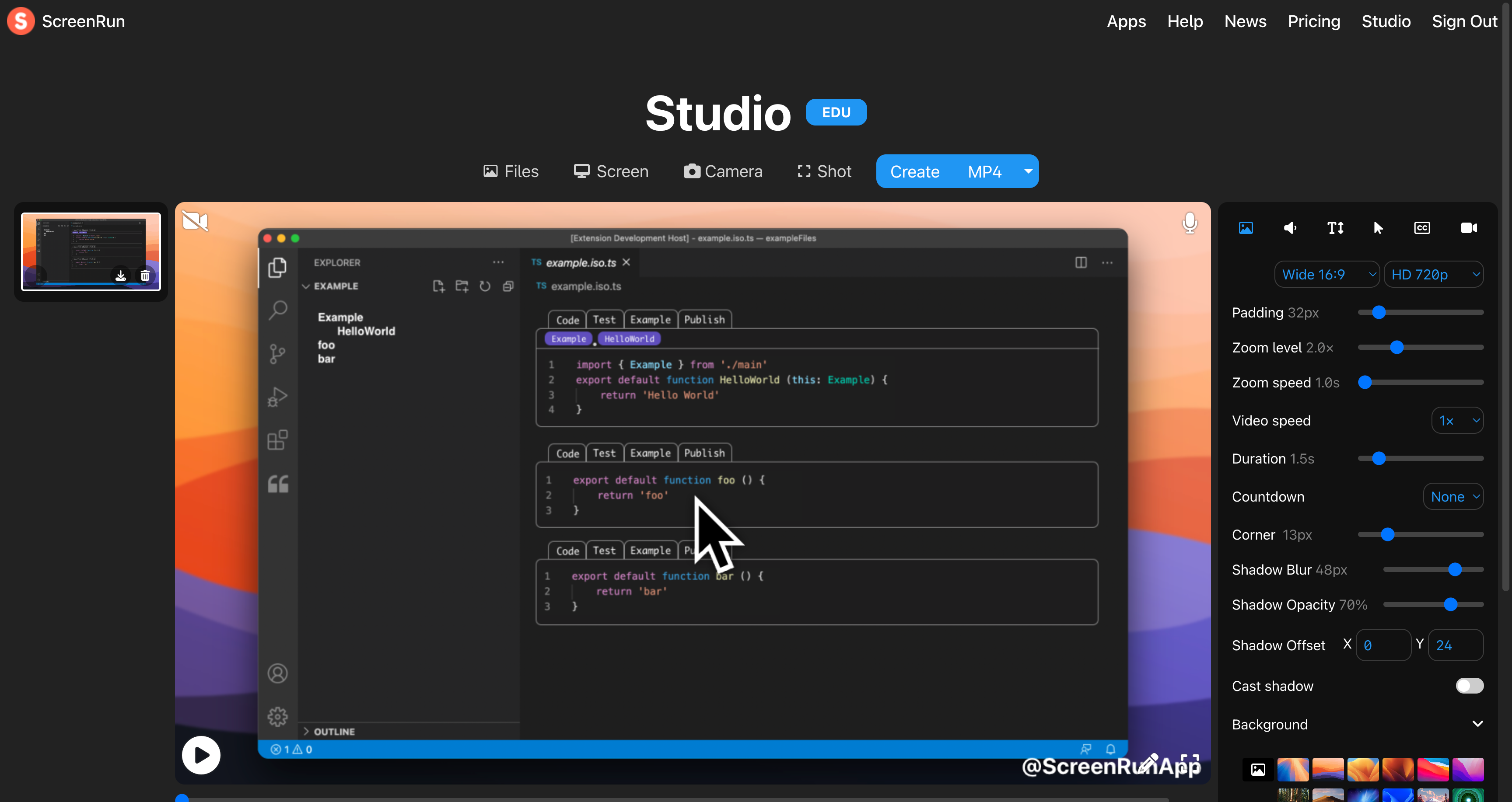Click the Shot button
The width and height of the screenshot is (1512, 802).
[x=824, y=171]
